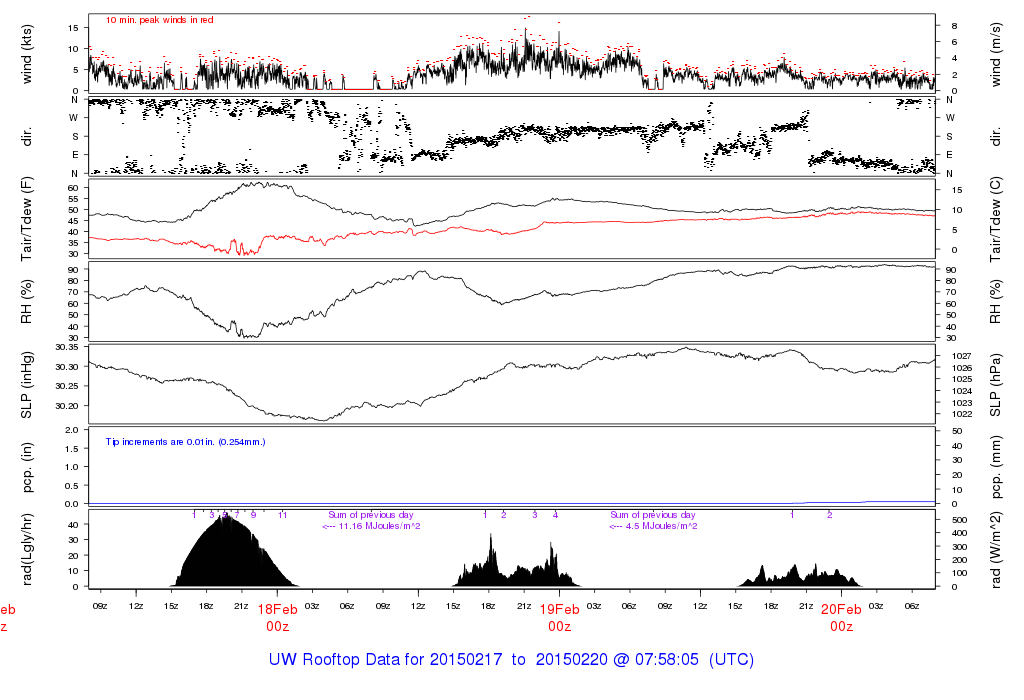Click the 'wind (kts)' left axis label
The width and height of the screenshot is (1024, 700).
pos(27,55)
